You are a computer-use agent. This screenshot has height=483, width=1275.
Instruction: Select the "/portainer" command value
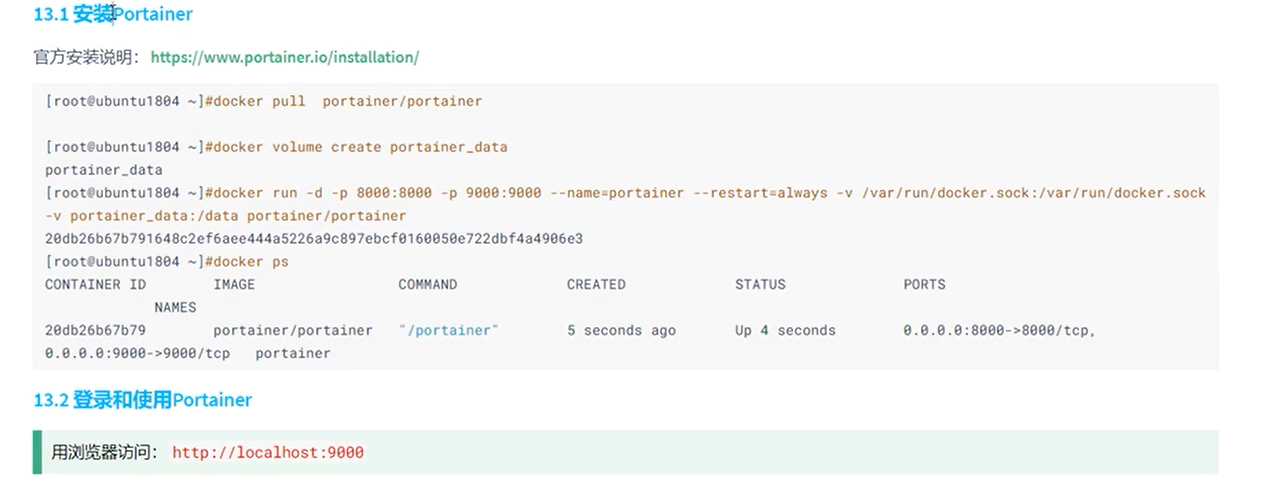coord(448,330)
